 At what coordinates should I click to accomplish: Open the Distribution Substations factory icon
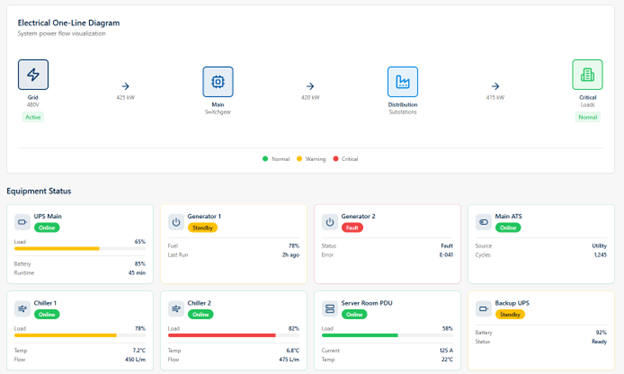point(402,82)
